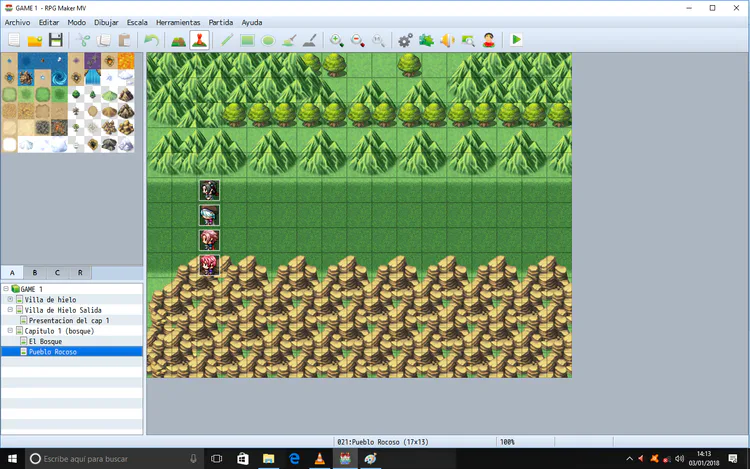Select the Ellipse drawing tool

tap(268, 40)
